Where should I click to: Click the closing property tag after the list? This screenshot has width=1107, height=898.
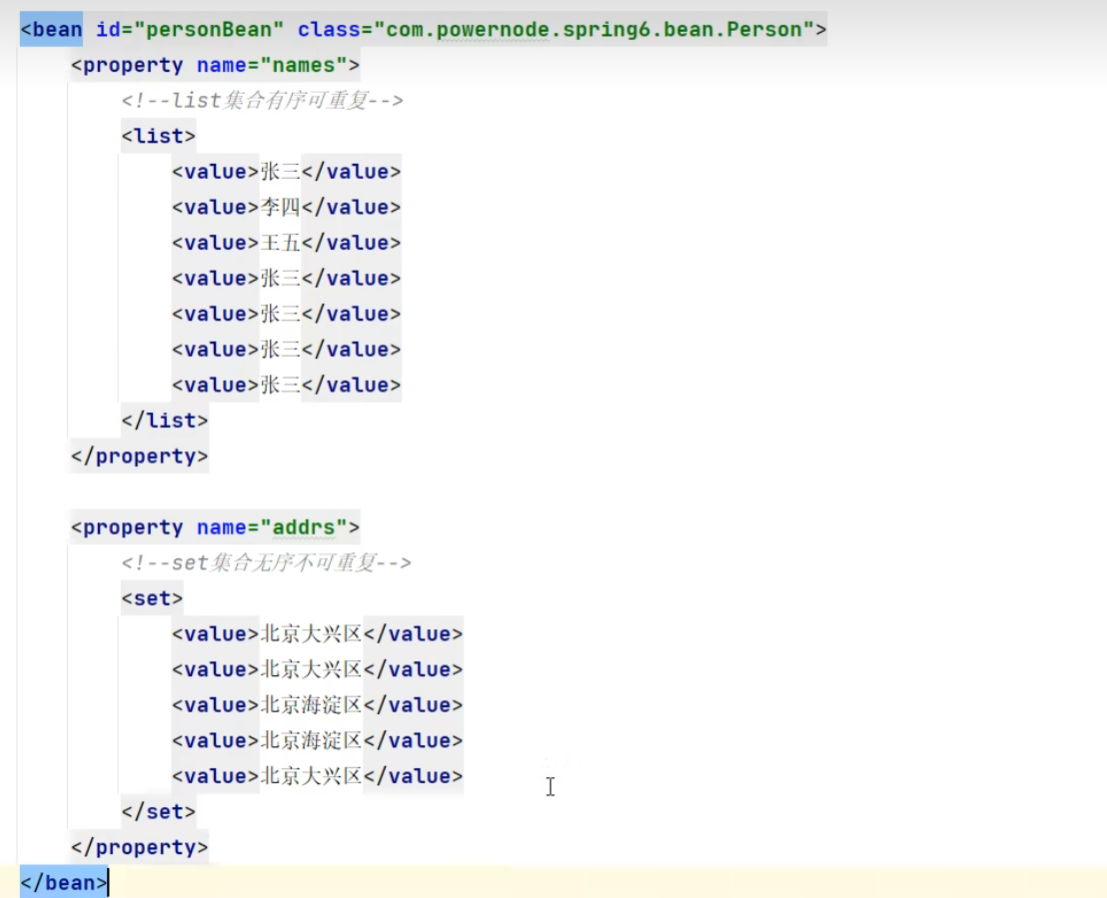(139, 456)
